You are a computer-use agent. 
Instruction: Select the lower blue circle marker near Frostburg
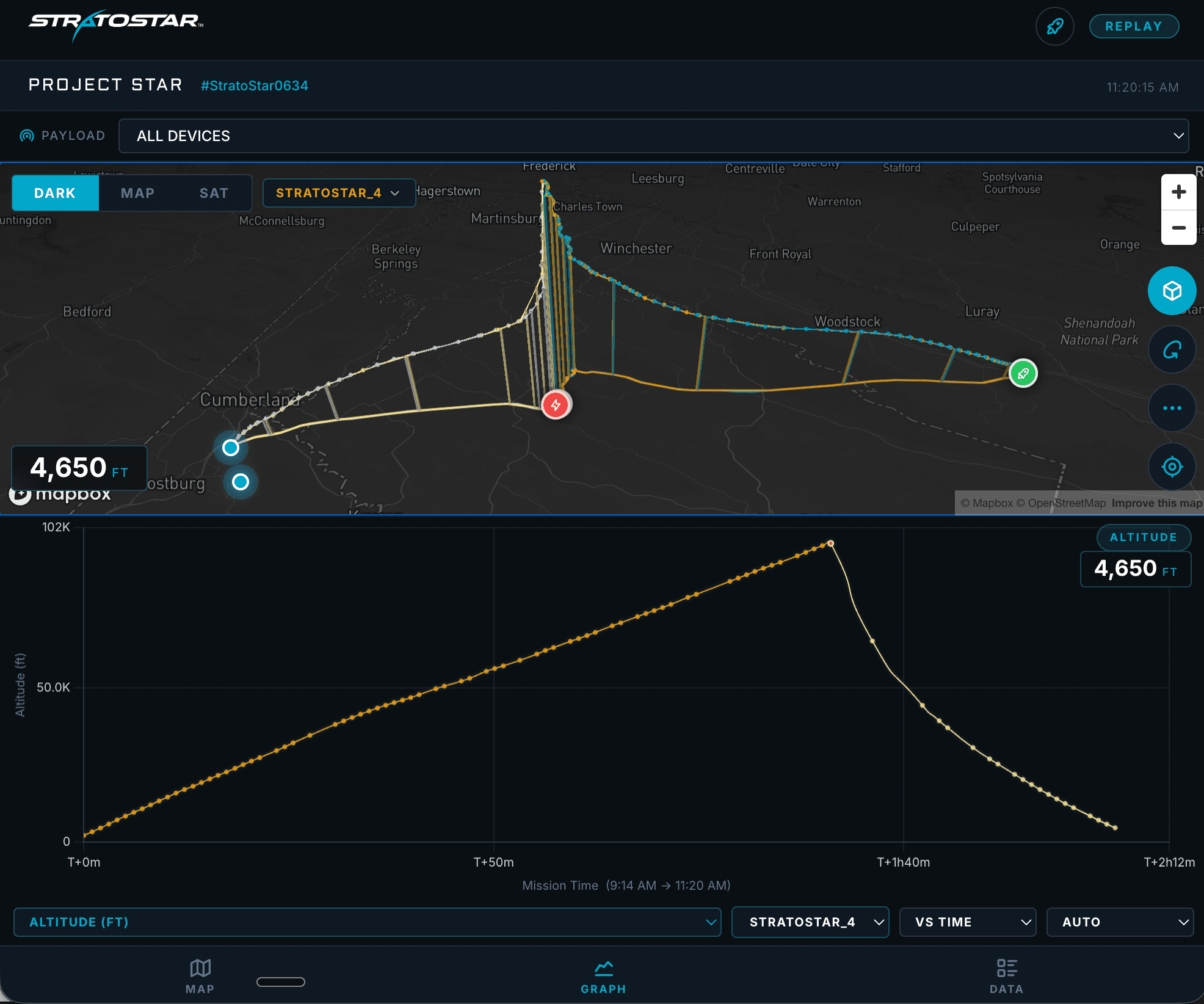(241, 482)
